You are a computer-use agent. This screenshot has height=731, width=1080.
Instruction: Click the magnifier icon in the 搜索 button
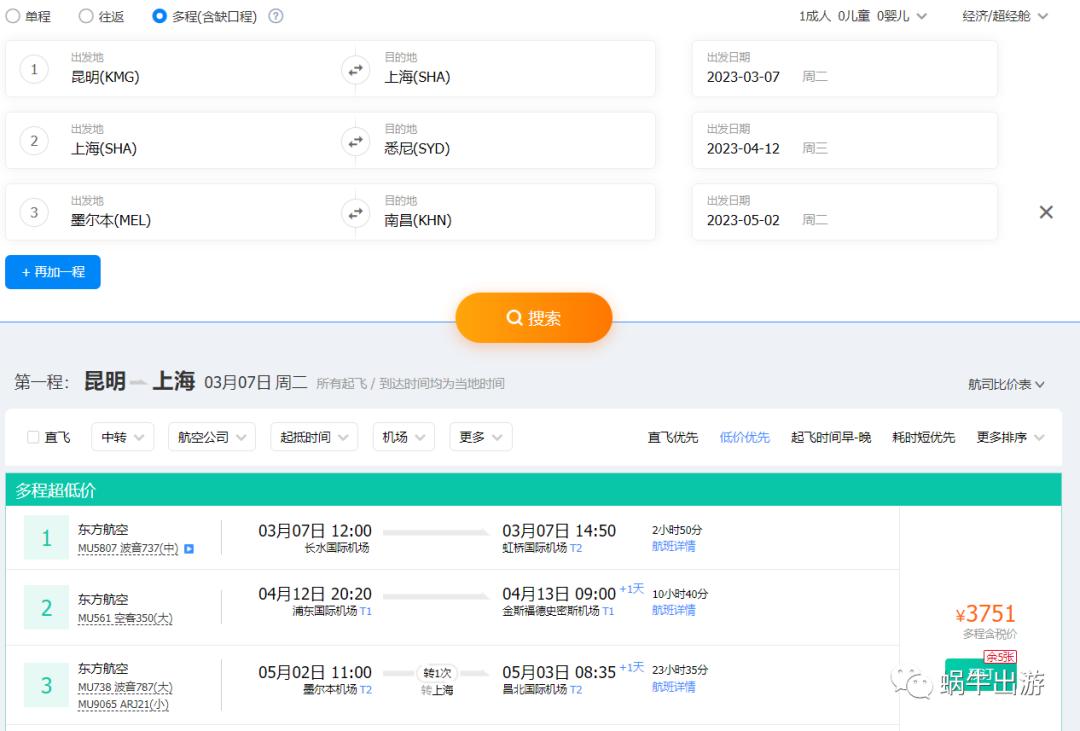[x=514, y=317]
